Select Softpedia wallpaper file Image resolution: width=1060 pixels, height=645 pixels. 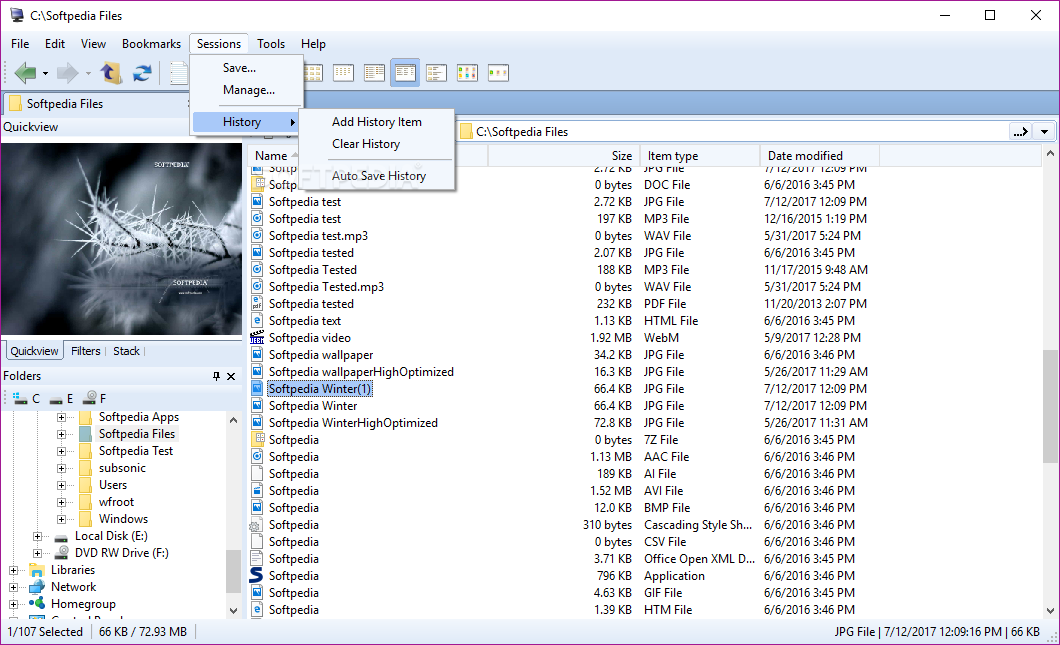(321, 355)
